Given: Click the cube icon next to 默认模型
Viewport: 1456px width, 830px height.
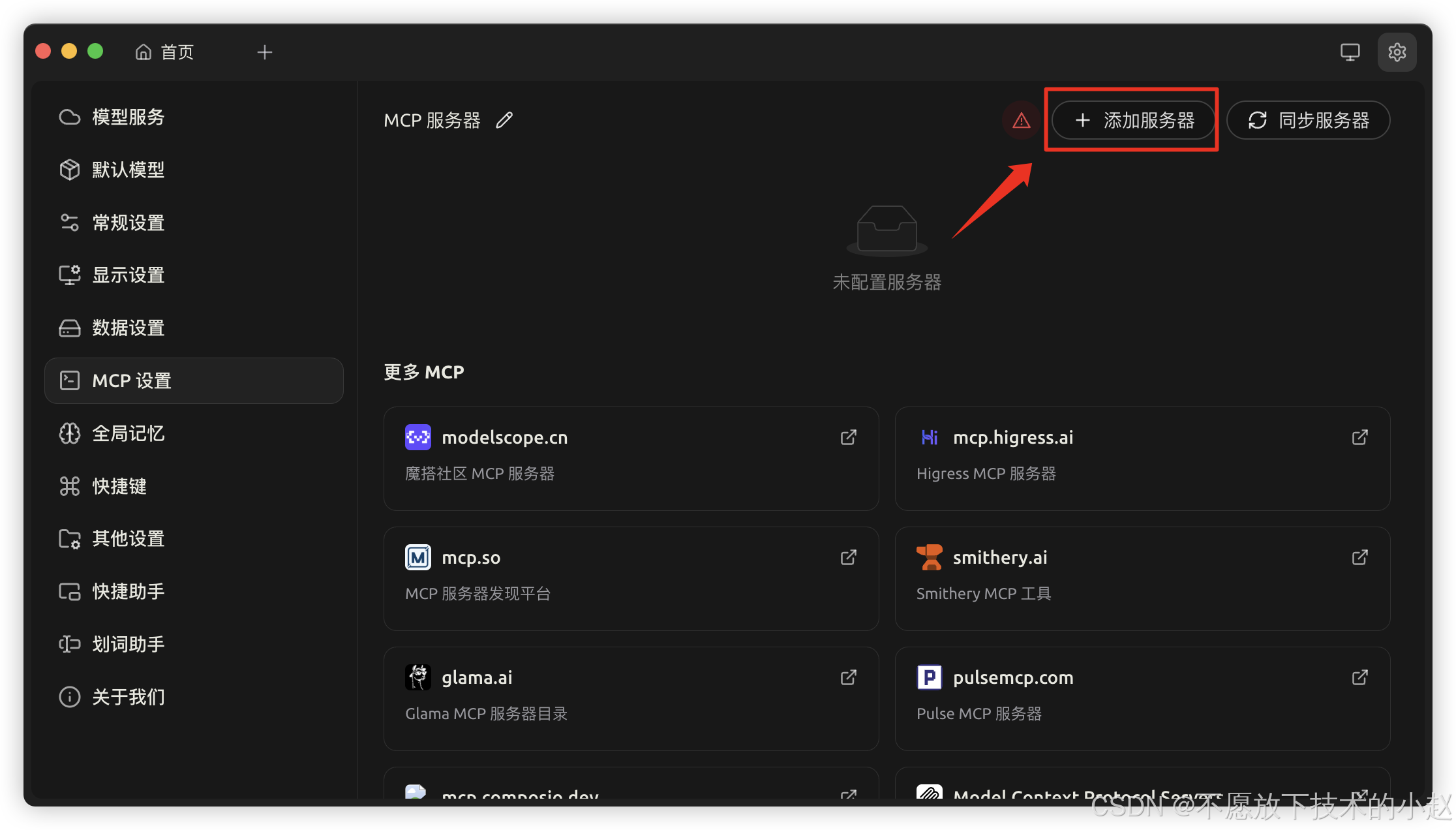Looking at the screenshot, I should point(70,170).
